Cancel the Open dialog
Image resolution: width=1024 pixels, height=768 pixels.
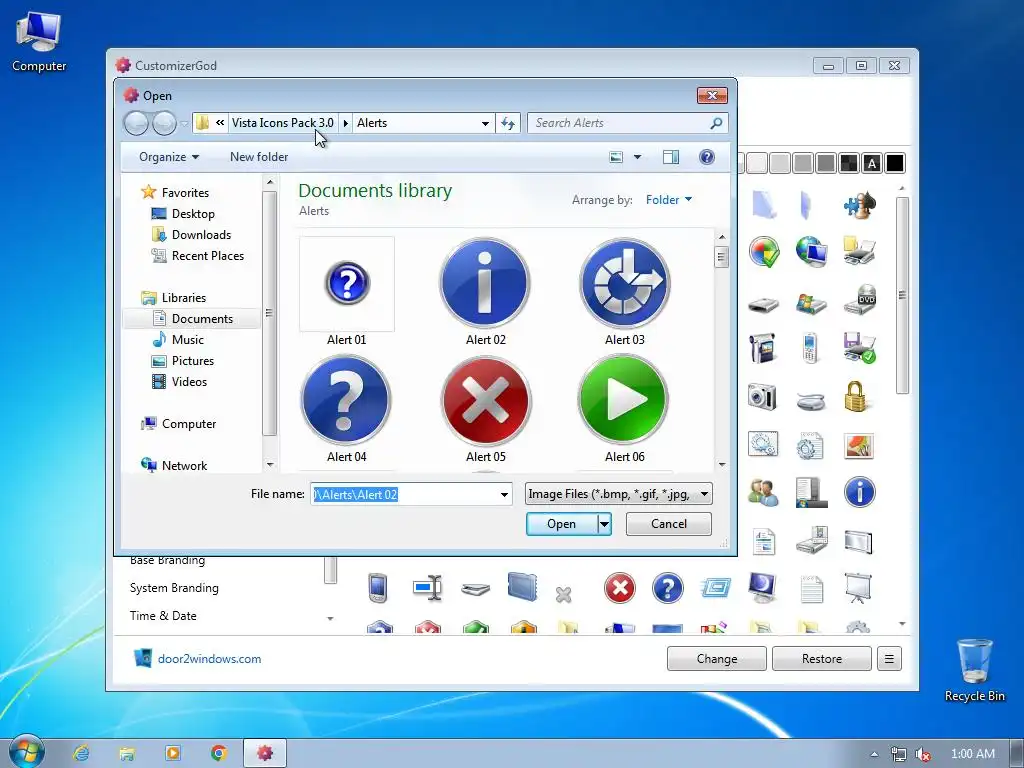coord(669,524)
